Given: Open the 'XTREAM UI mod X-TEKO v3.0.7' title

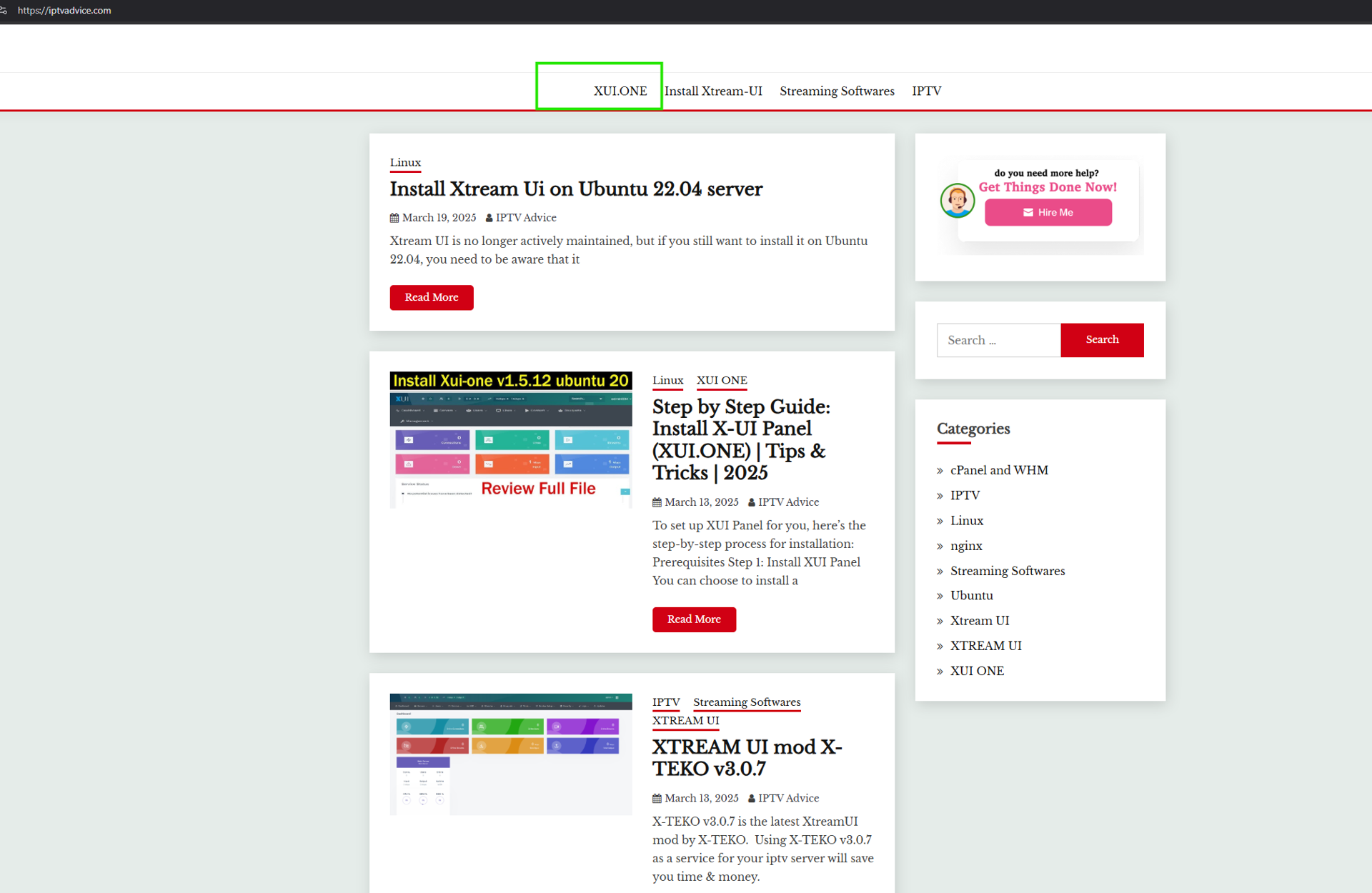Looking at the screenshot, I should [747, 757].
